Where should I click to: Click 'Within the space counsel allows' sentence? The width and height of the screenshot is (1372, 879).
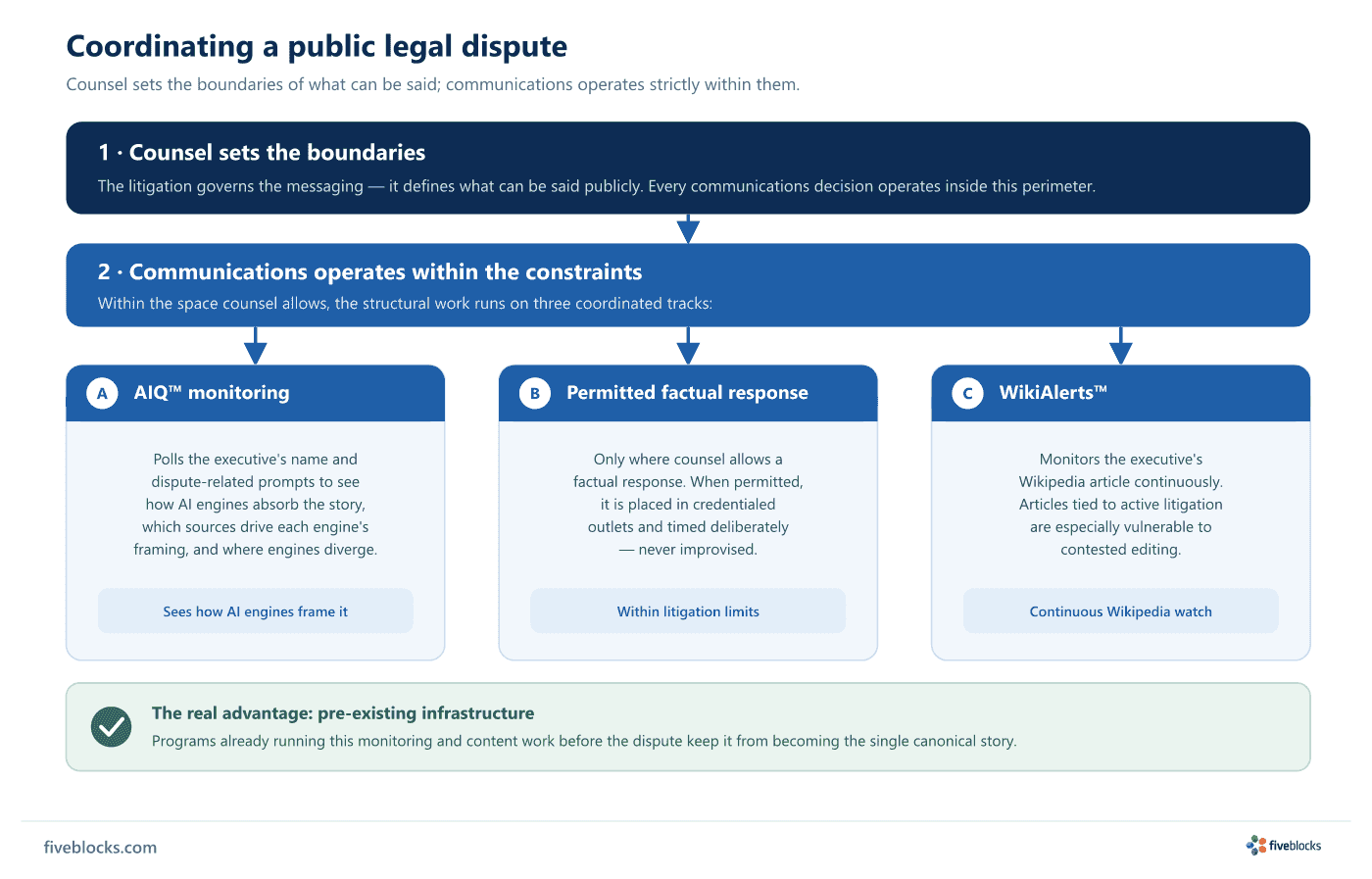[405, 304]
